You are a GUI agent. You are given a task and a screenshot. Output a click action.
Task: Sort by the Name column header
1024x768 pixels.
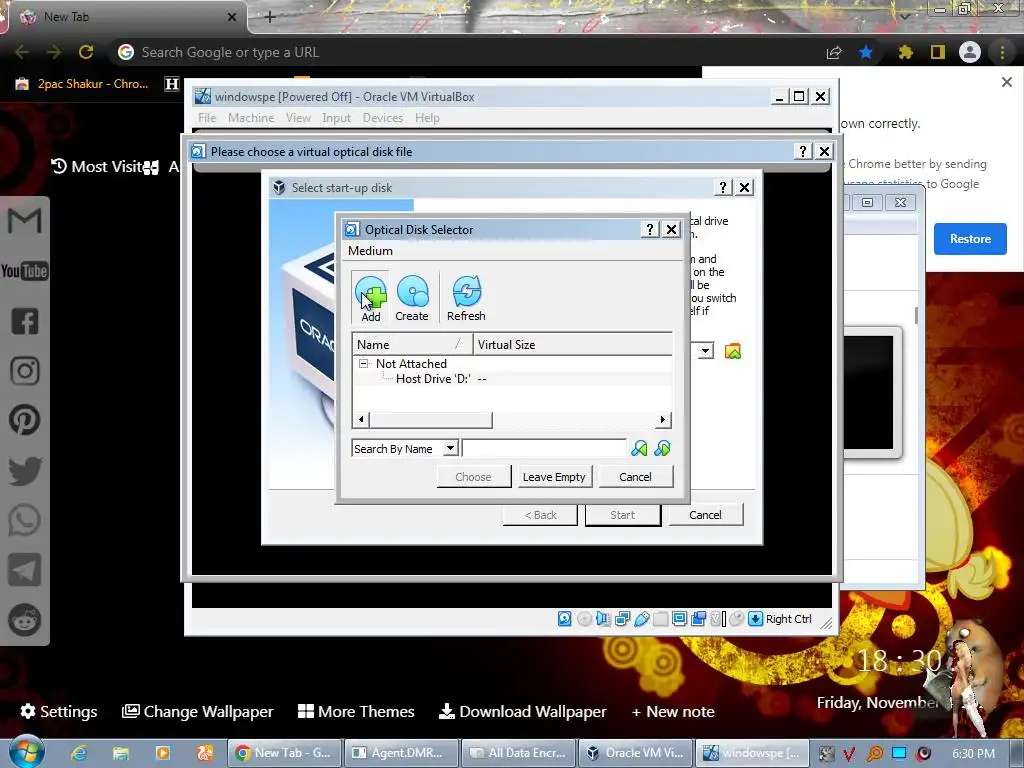pyautogui.click(x=413, y=344)
